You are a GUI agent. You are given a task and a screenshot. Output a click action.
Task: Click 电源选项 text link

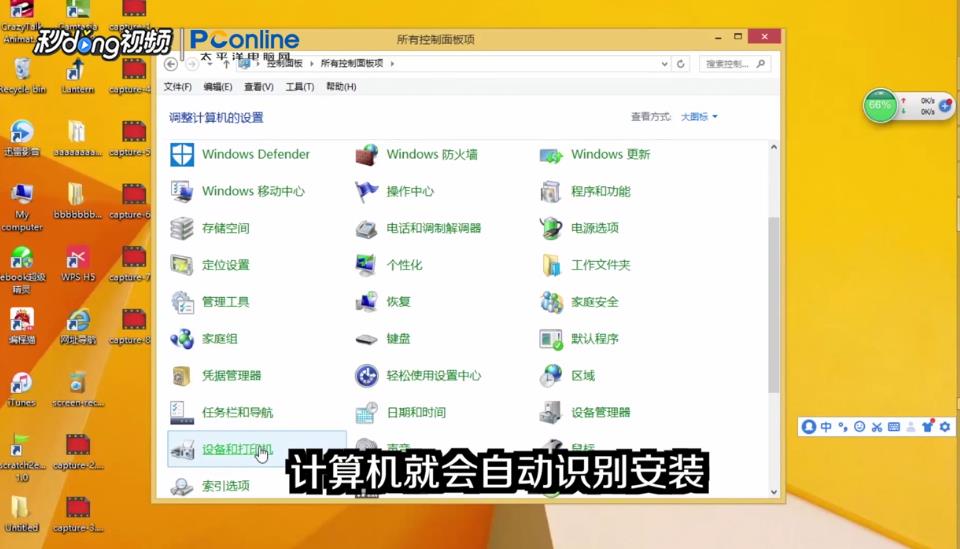594,228
